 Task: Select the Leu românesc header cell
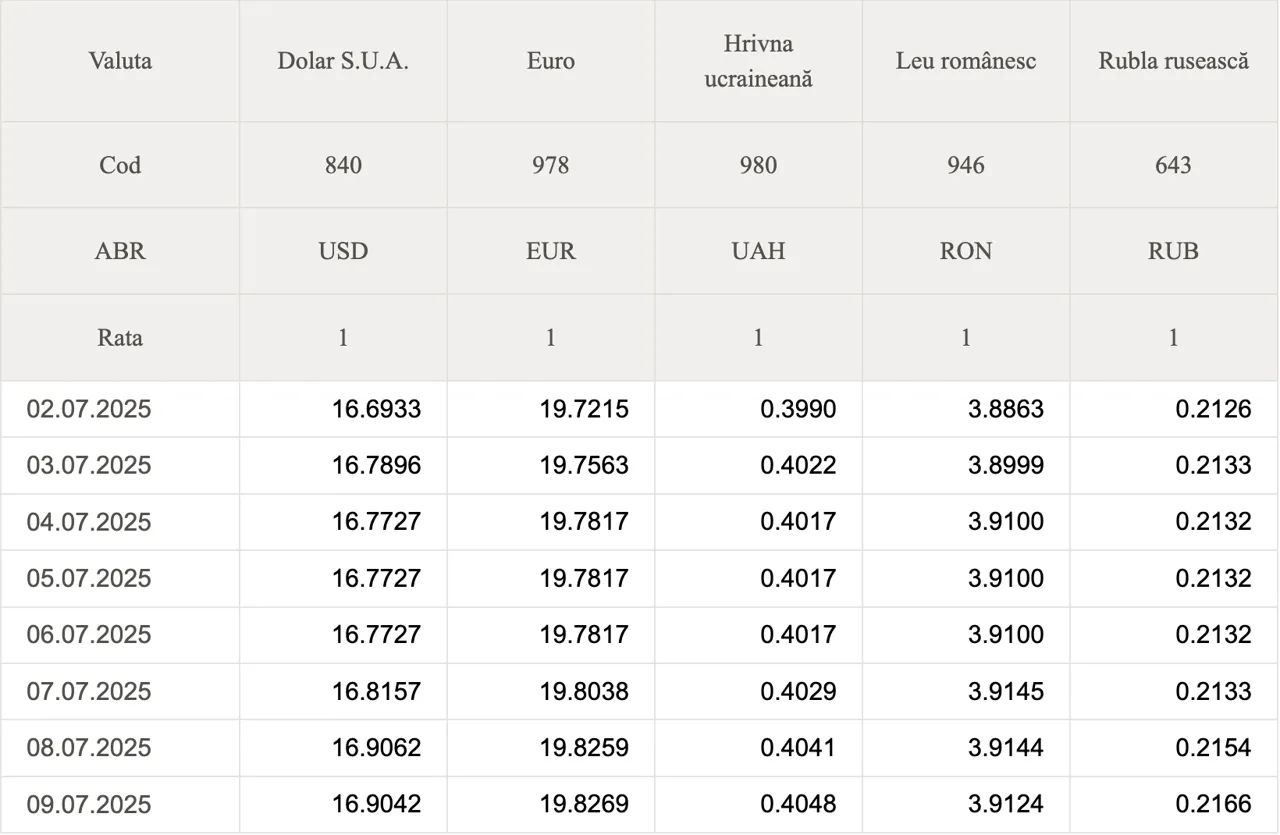pyautogui.click(x=966, y=61)
